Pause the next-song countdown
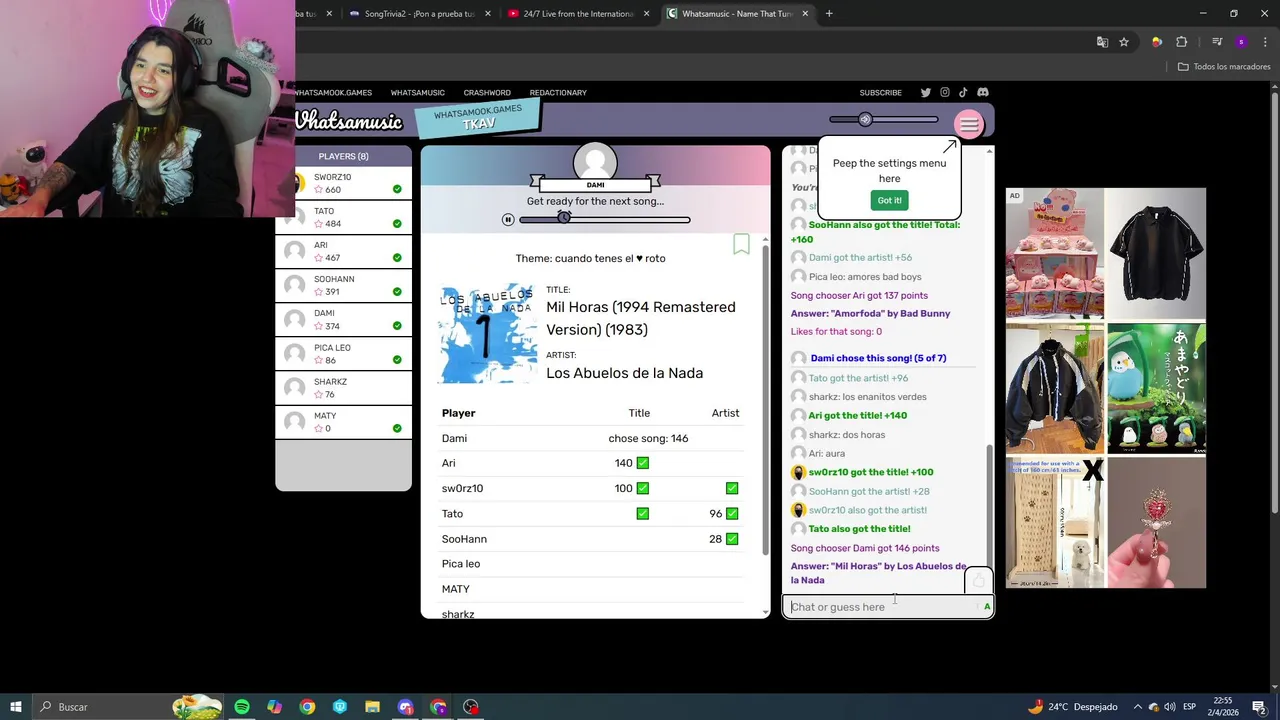 (x=508, y=219)
